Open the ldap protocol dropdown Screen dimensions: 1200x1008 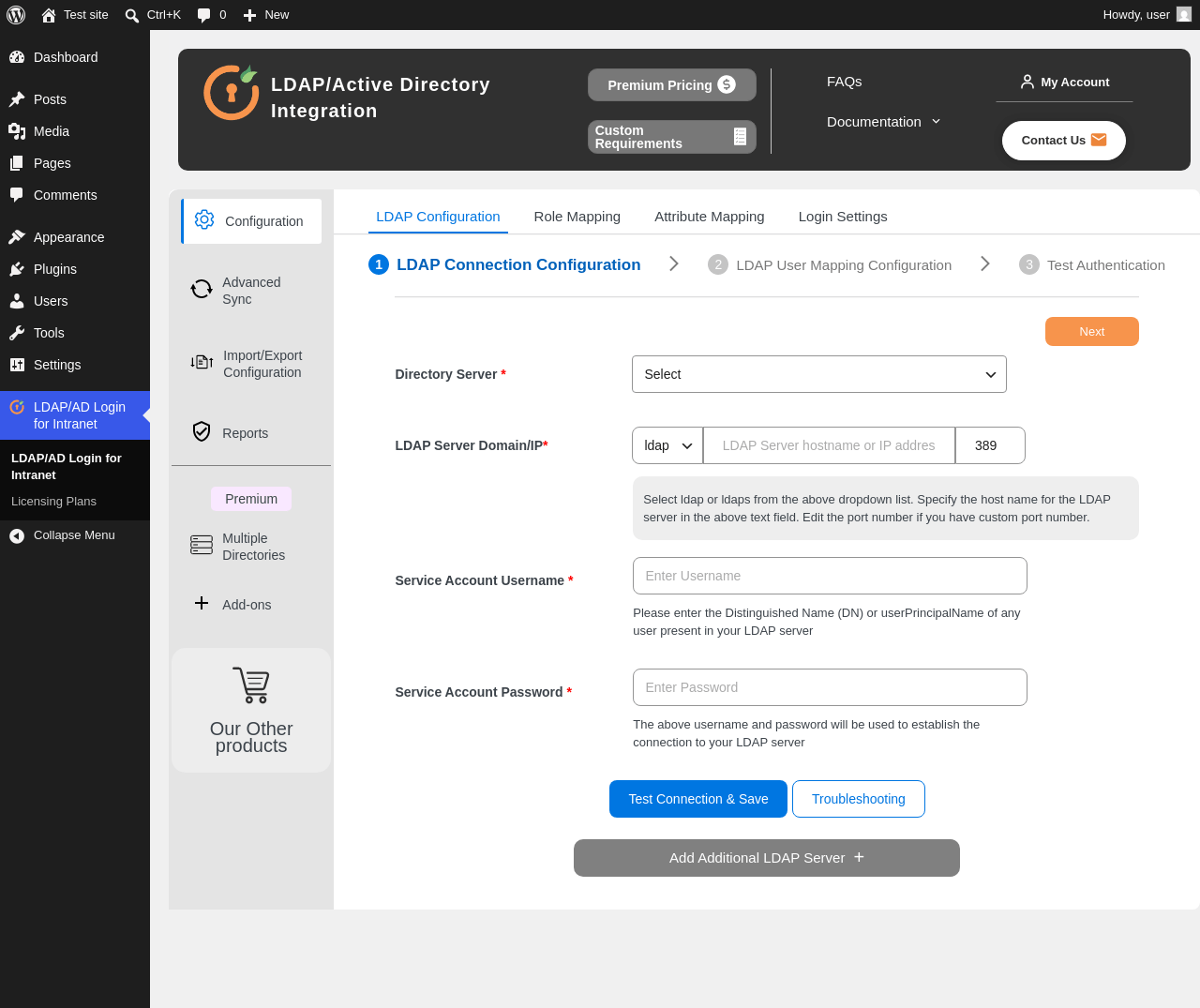pos(667,445)
